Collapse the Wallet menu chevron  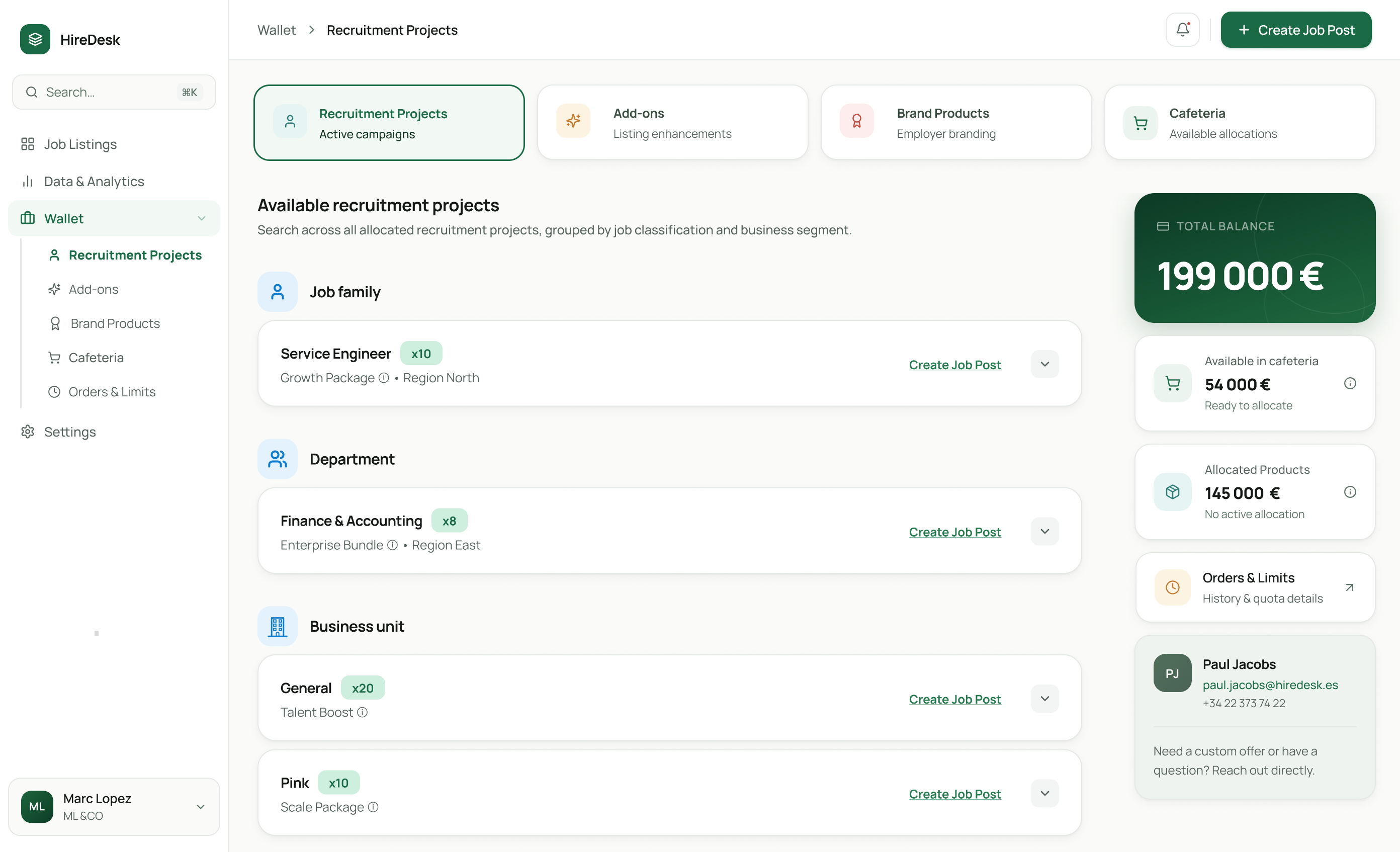tap(201, 218)
